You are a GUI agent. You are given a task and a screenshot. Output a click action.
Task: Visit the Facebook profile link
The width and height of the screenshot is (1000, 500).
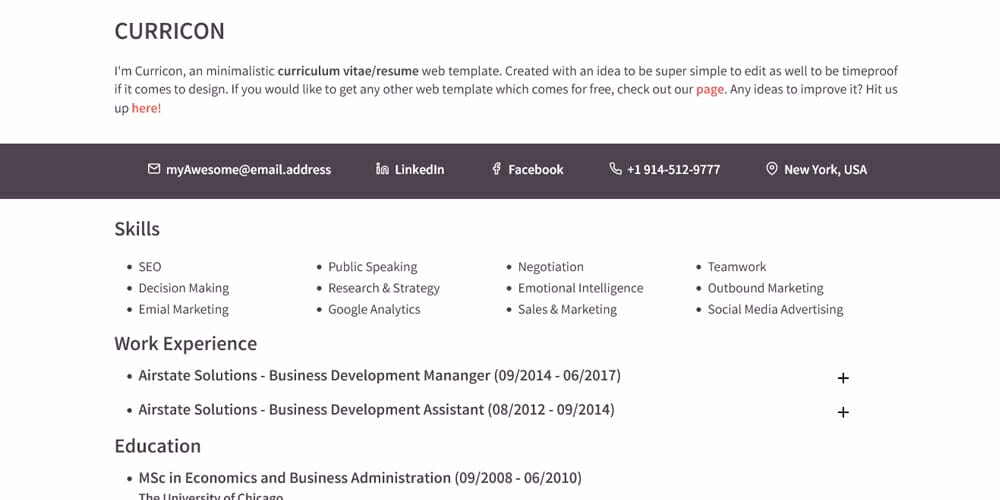[536, 170]
